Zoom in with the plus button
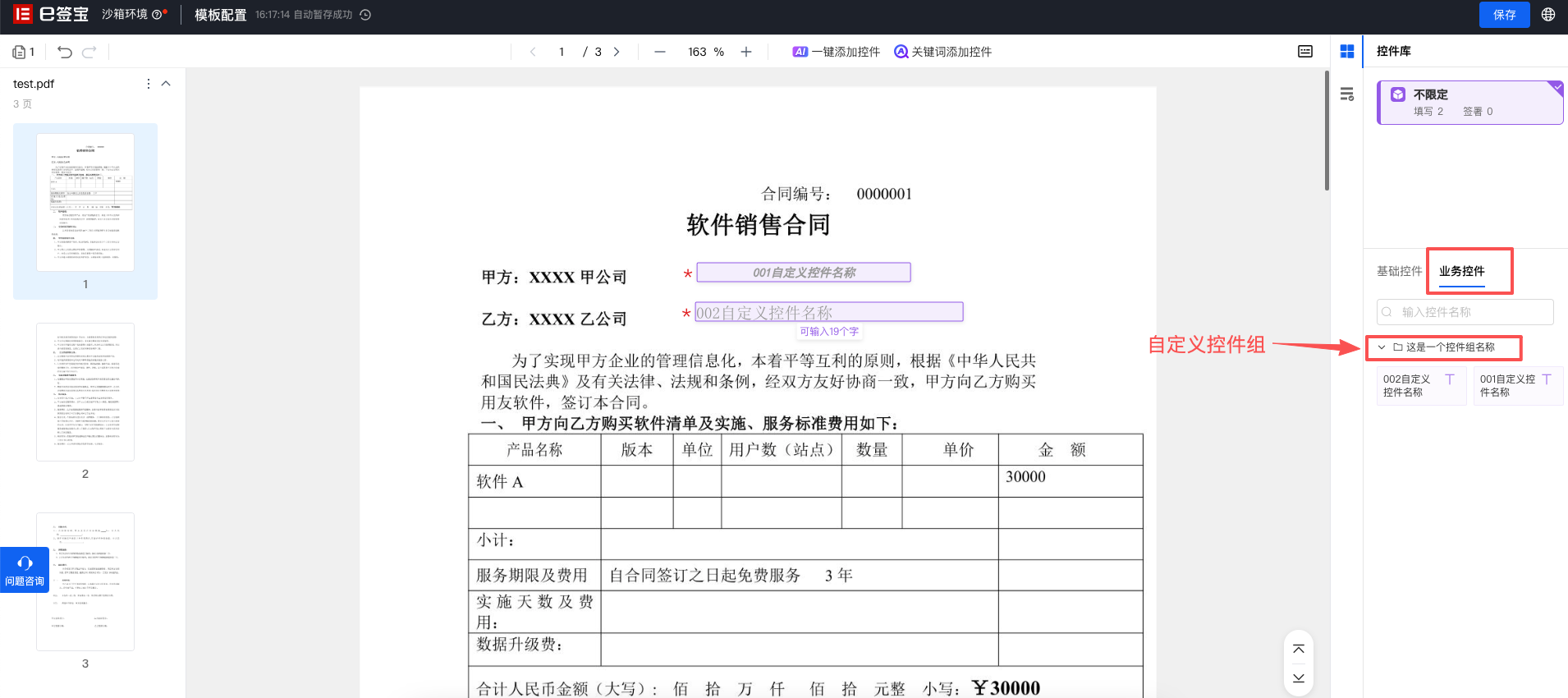The height and width of the screenshot is (698, 1568). 746,52
